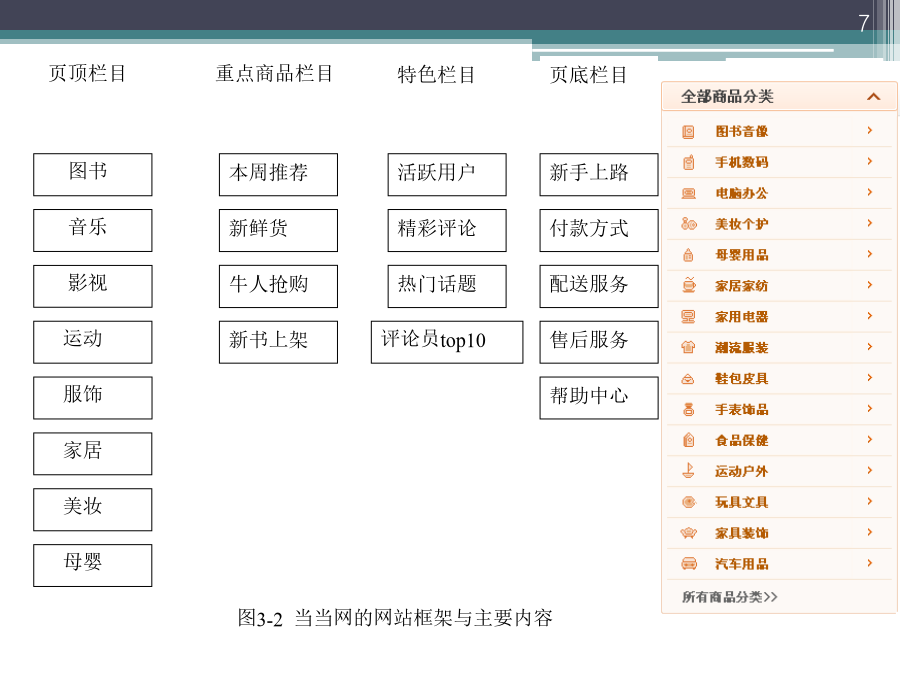Click the 家用电器 category appliance icon
This screenshot has width=900, height=675.
point(688,316)
